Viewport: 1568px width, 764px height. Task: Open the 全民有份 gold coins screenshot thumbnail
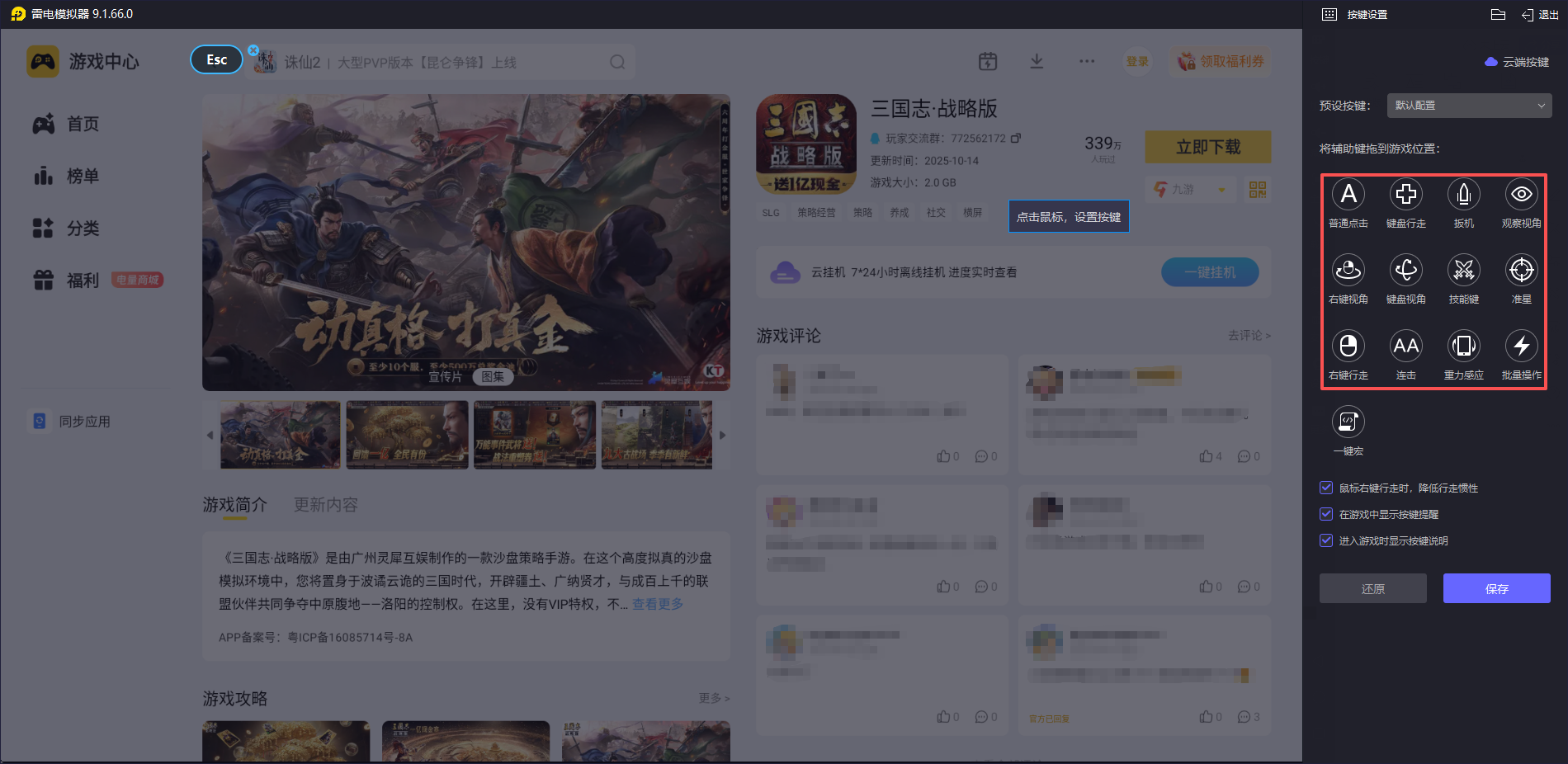[408, 435]
